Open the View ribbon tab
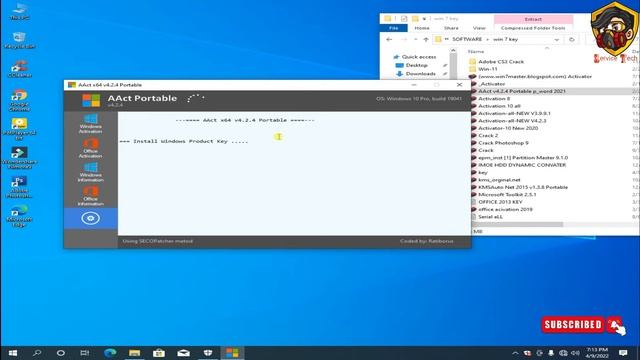640x360 pixels. (x=479, y=28)
